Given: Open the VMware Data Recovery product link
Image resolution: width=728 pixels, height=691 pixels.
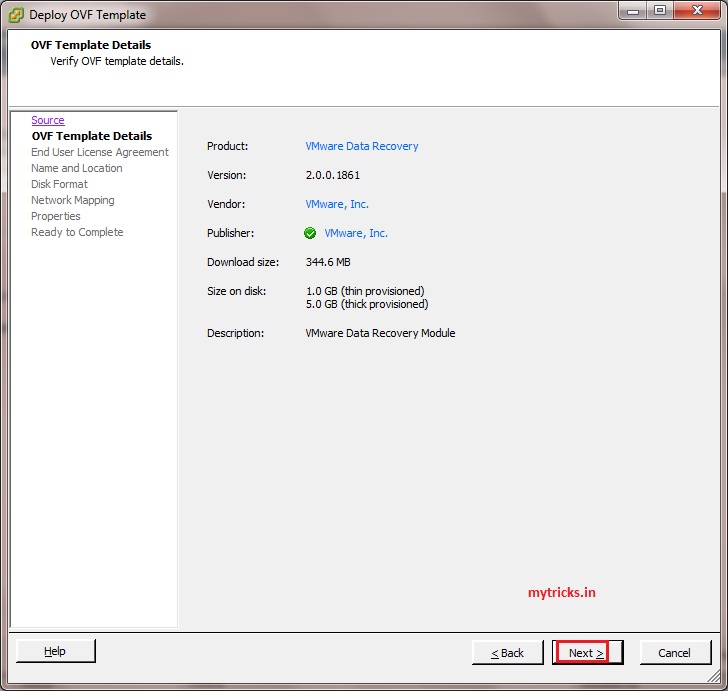Looking at the screenshot, I should pyautogui.click(x=362, y=146).
